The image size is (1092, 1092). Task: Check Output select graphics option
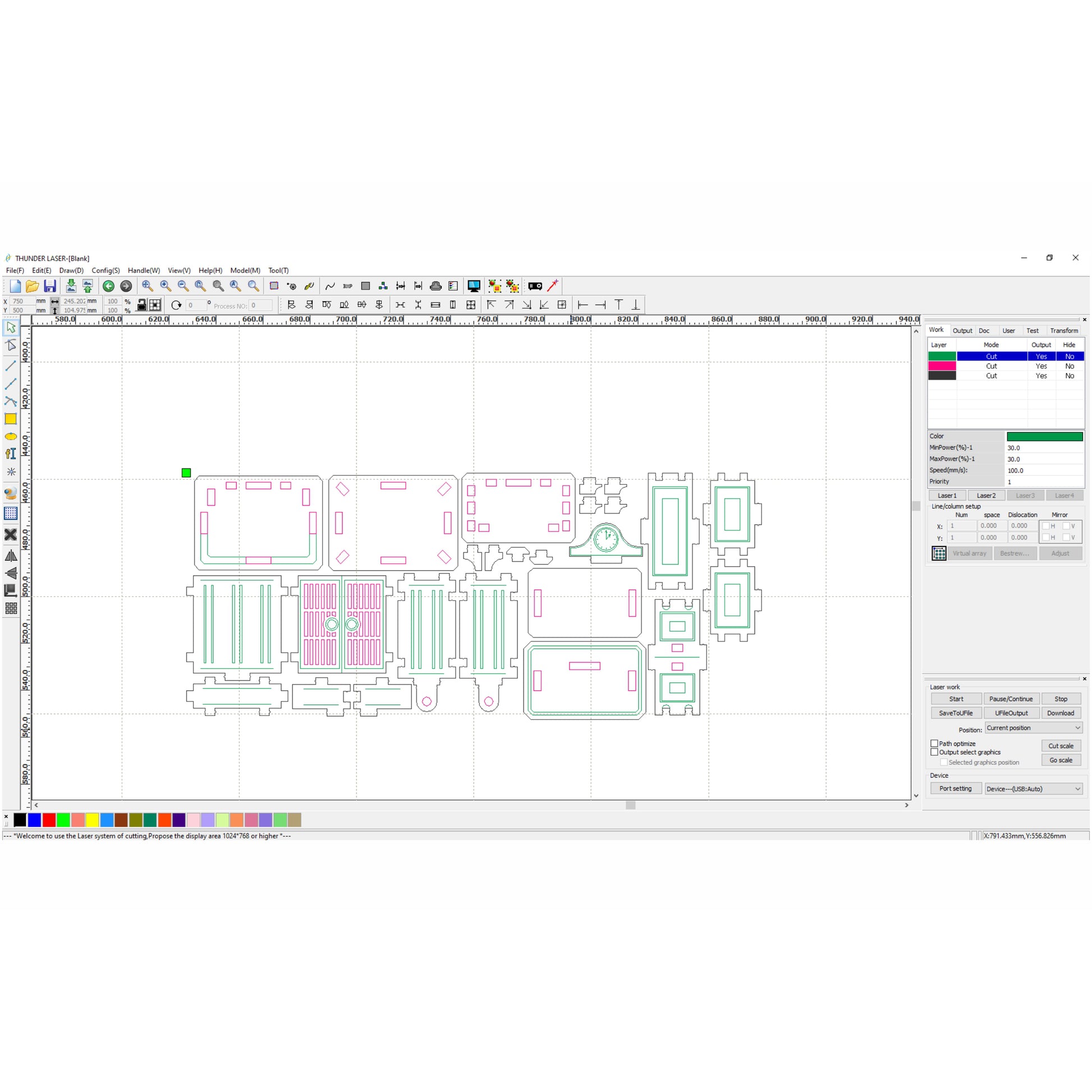[934, 752]
